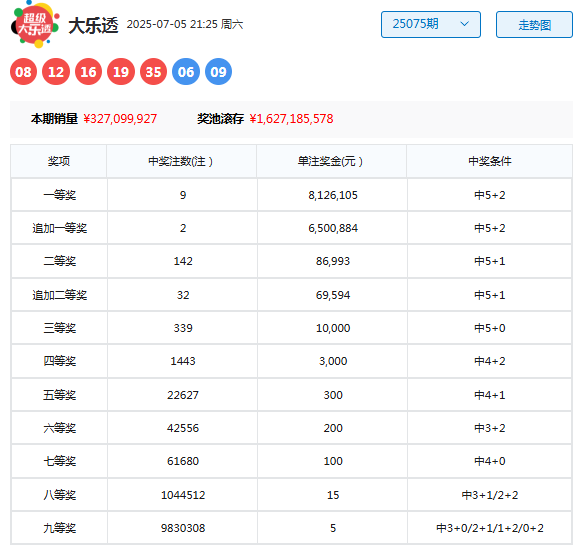Click red ball number 12
The image size is (585, 557).
tap(56, 72)
